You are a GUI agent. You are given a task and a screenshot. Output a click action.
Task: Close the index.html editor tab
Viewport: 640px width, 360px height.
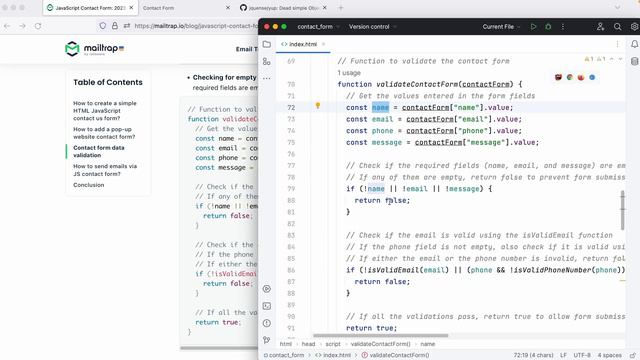point(323,44)
